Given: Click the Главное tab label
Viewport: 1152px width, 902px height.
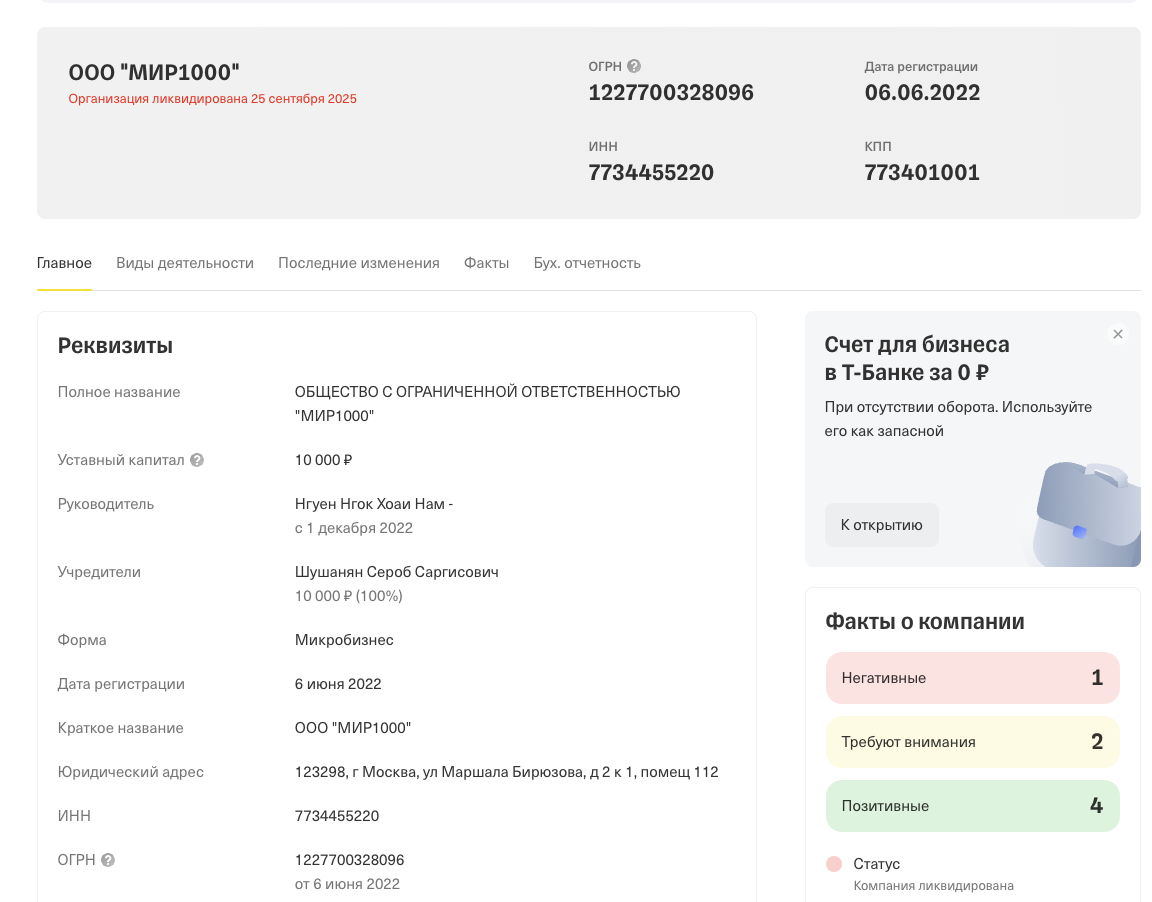Looking at the screenshot, I should click(x=64, y=262).
